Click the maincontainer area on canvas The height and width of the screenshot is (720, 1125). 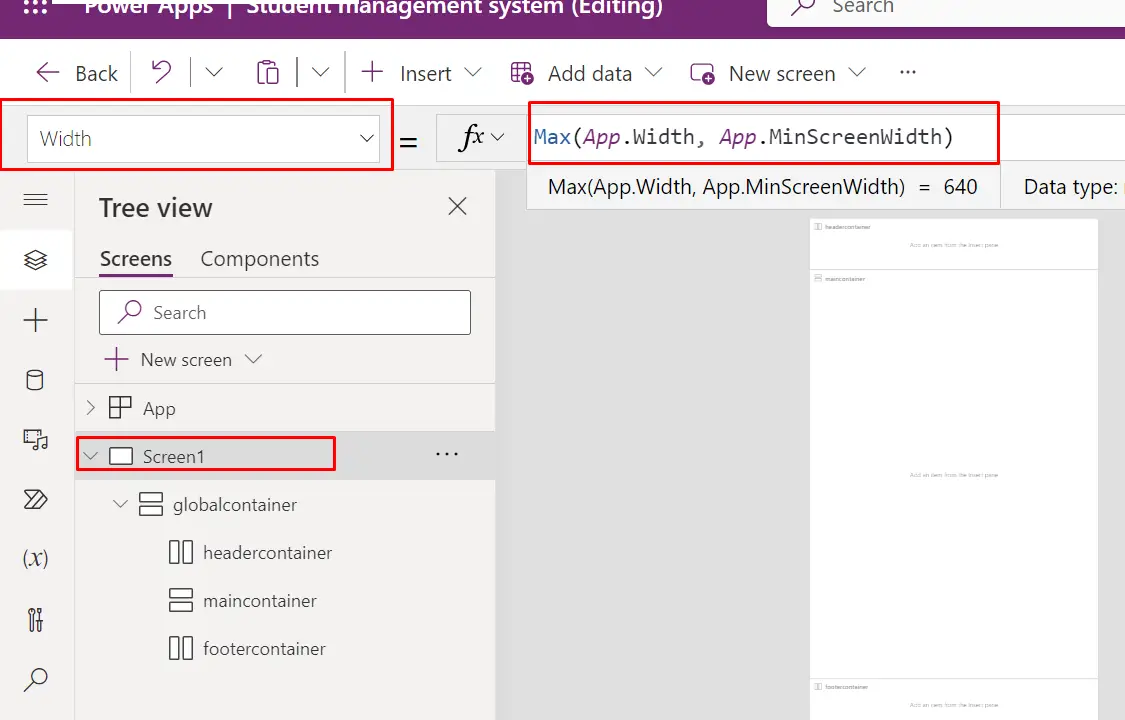click(954, 475)
